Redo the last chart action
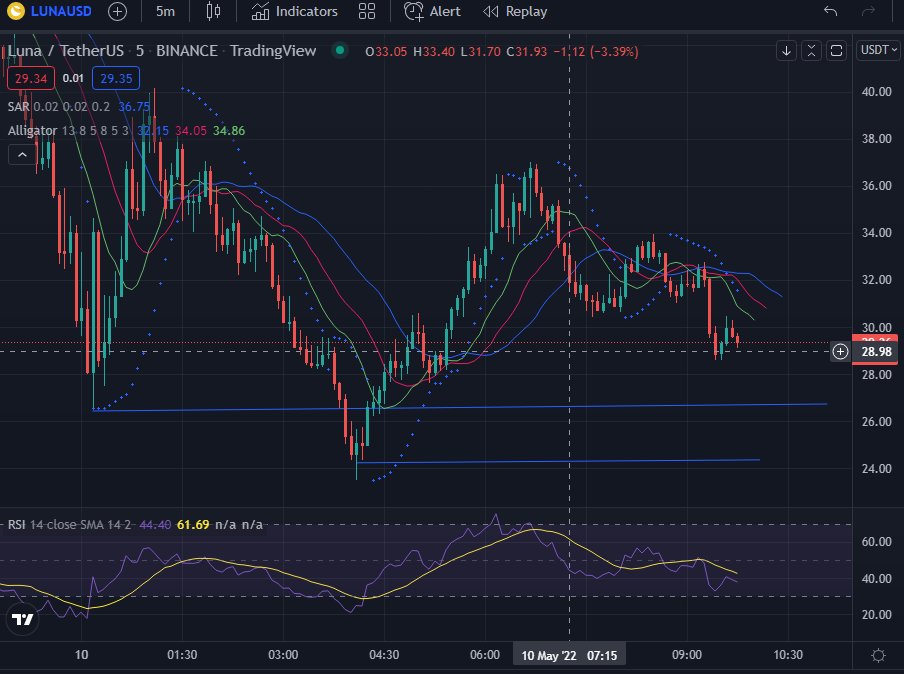This screenshot has width=904, height=674. pos(868,11)
